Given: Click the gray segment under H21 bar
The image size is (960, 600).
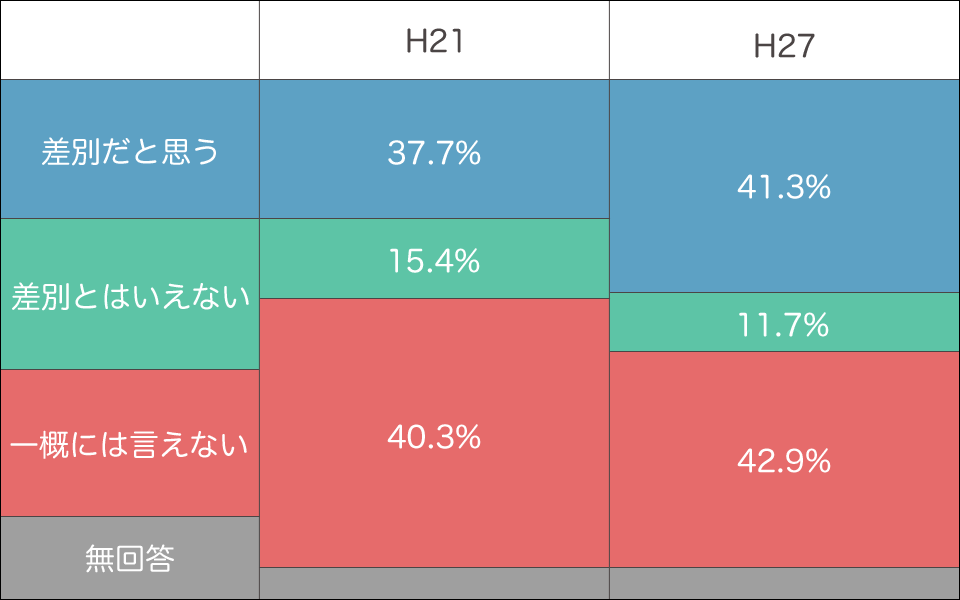Looking at the screenshot, I should [x=434, y=583].
